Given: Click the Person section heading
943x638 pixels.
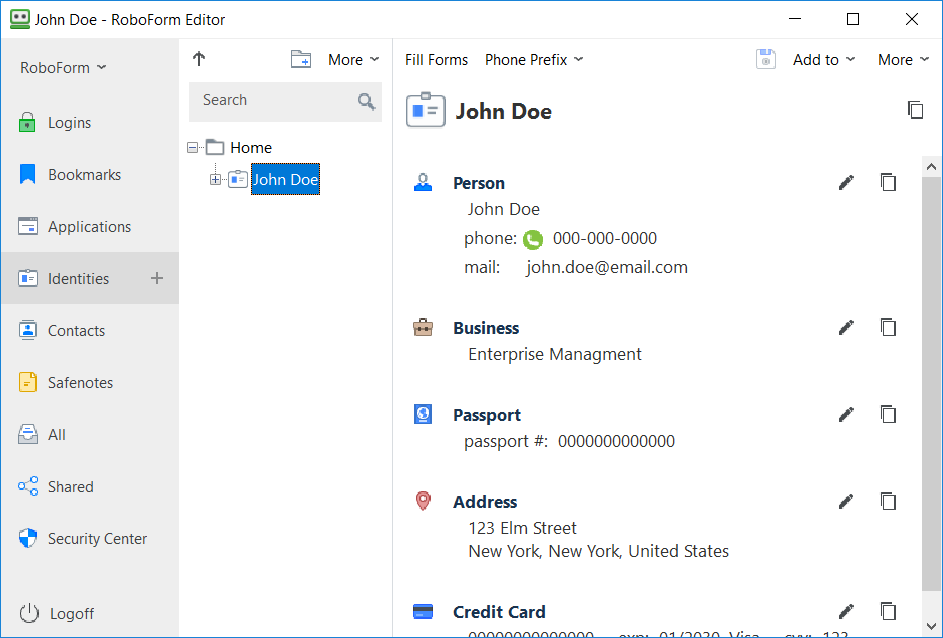Looking at the screenshot, I should point(479,183).
